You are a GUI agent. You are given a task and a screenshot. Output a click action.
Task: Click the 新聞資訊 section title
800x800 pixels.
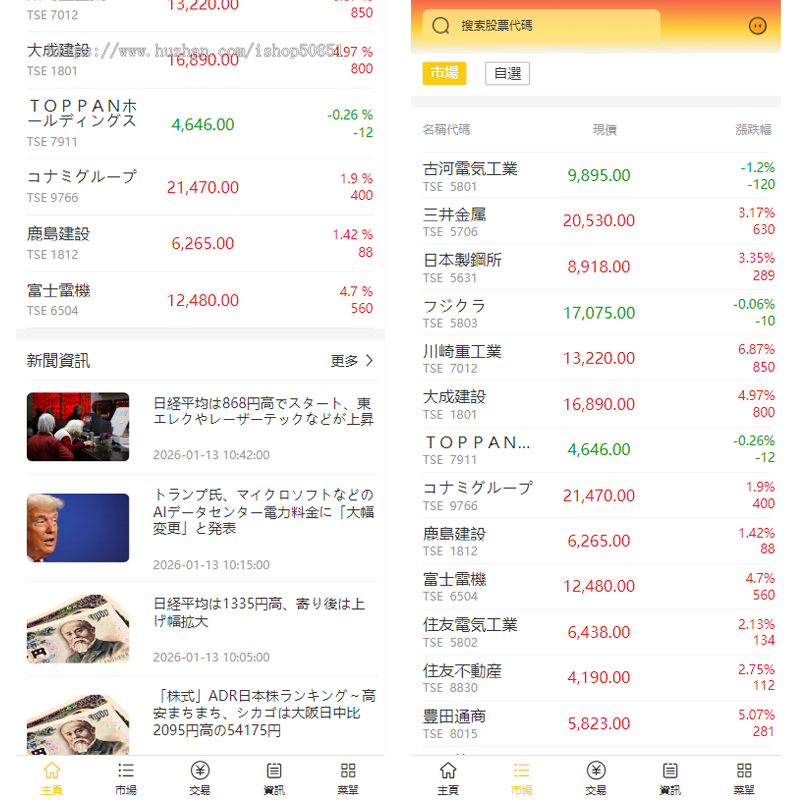(x=58, y=361)
